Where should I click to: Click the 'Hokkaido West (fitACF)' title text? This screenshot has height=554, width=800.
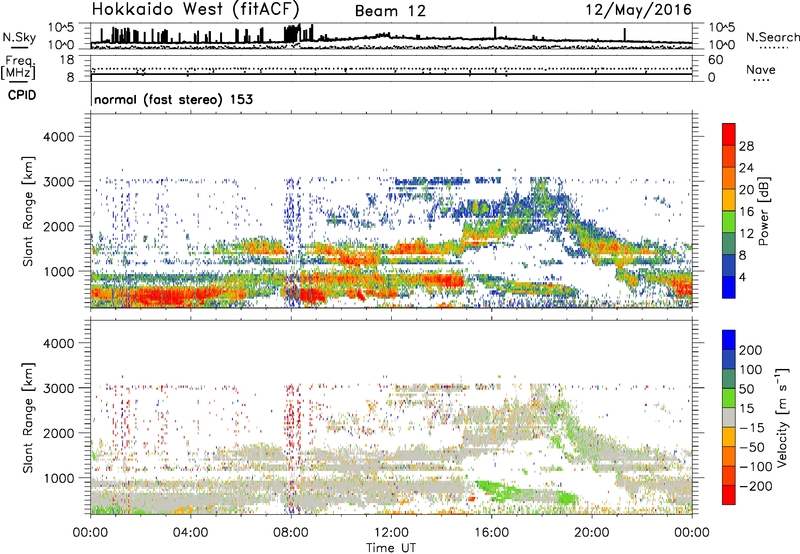[x=195, y=9]
